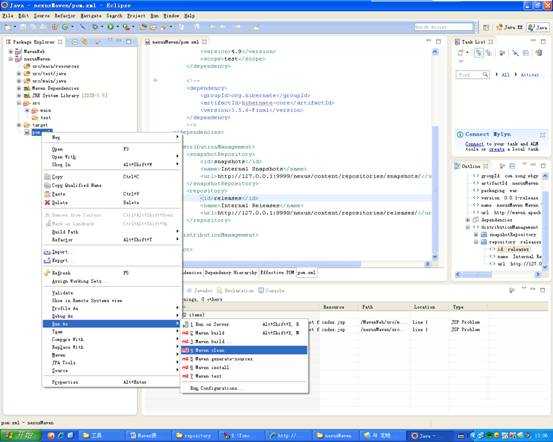Image resolution: width=553 pixels, height=442 pixels.
Task: Click the Refresh icon in context menu
Action: [x=47, y=273]
